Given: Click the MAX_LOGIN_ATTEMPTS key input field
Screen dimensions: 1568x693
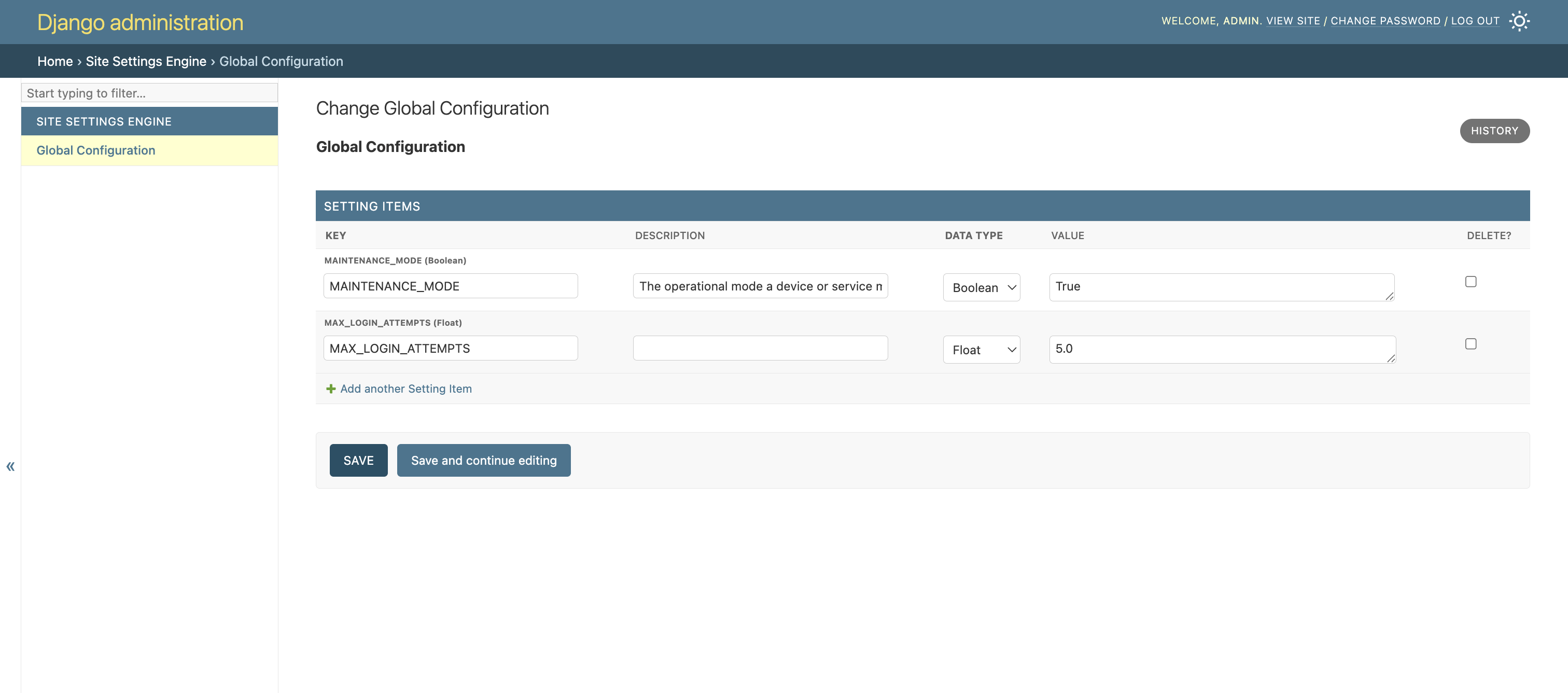Looking at the screenshot, I should (x=451, y=349).
